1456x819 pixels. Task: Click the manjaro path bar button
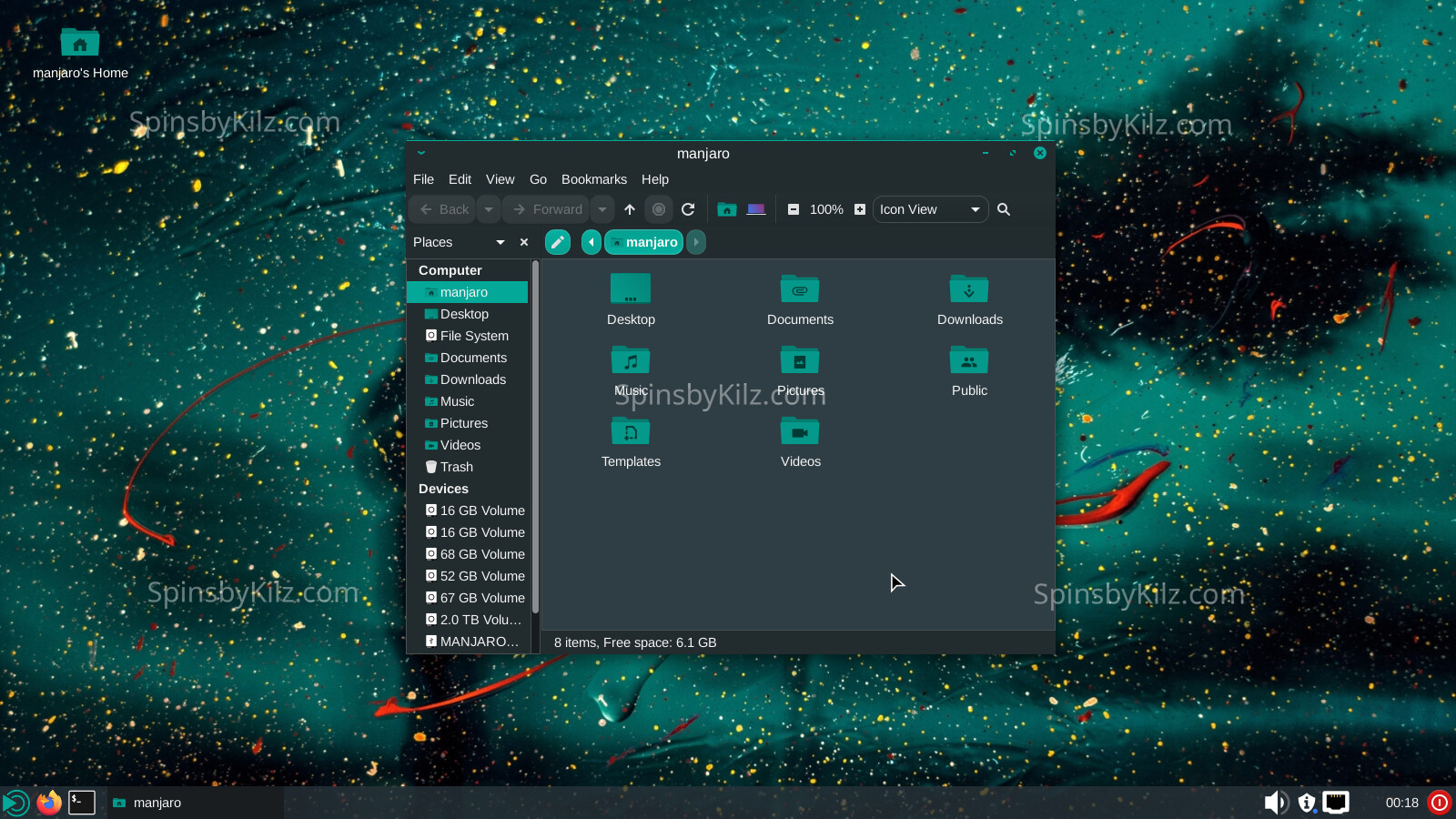point(644,242)
